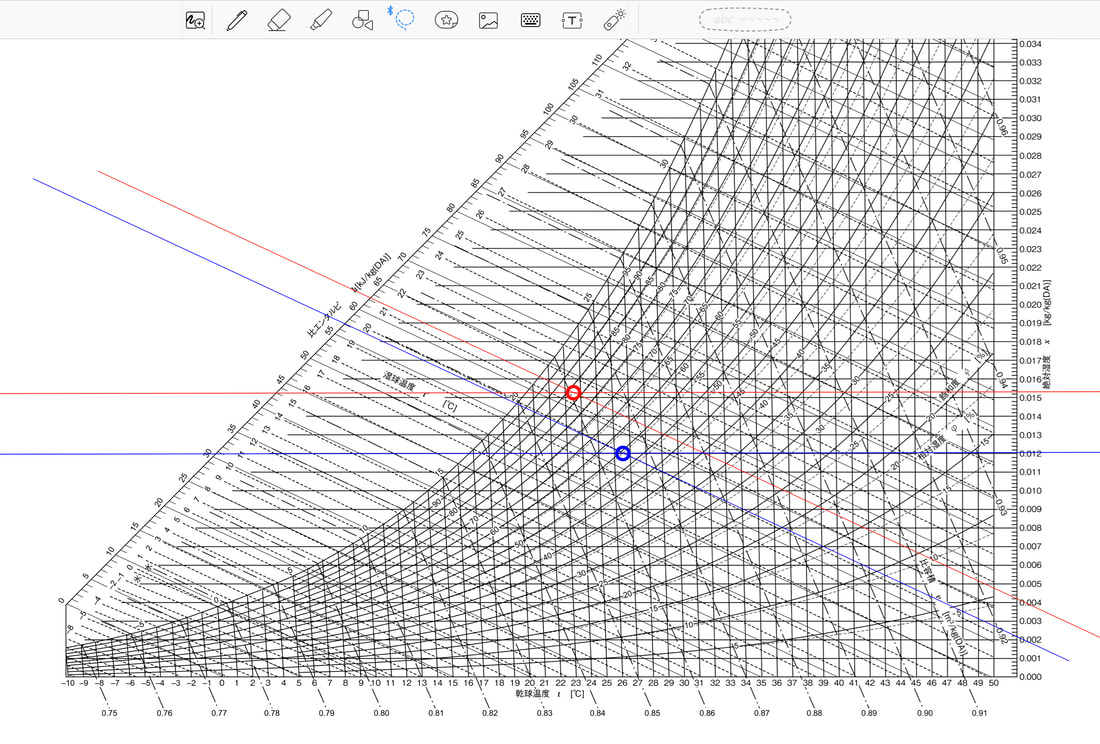Open the Shapes tool
This screenshot has height=744, width=1100.
(x=362, y=20)
